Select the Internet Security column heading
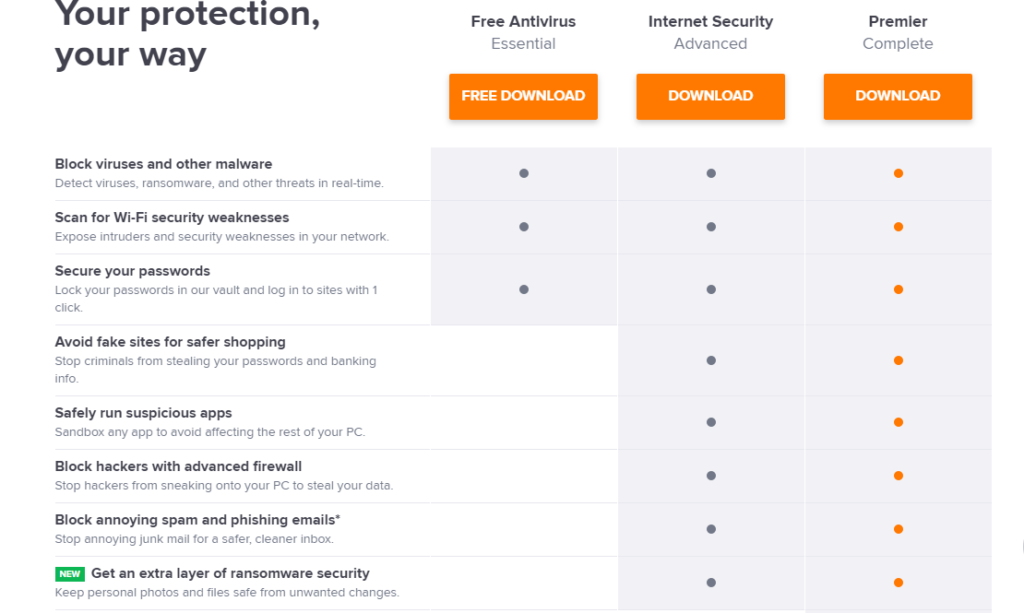The height and width of the screenshot is (613, 1024). tap(711, 22)
